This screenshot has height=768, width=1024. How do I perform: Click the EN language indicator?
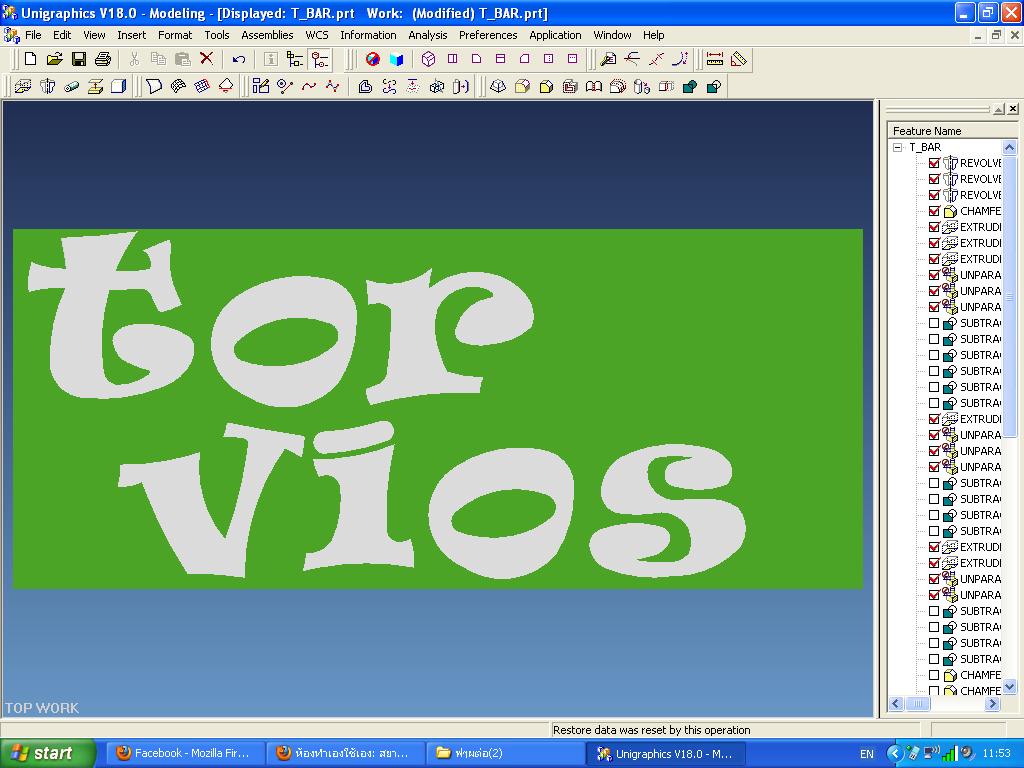(x=867, y=754)
